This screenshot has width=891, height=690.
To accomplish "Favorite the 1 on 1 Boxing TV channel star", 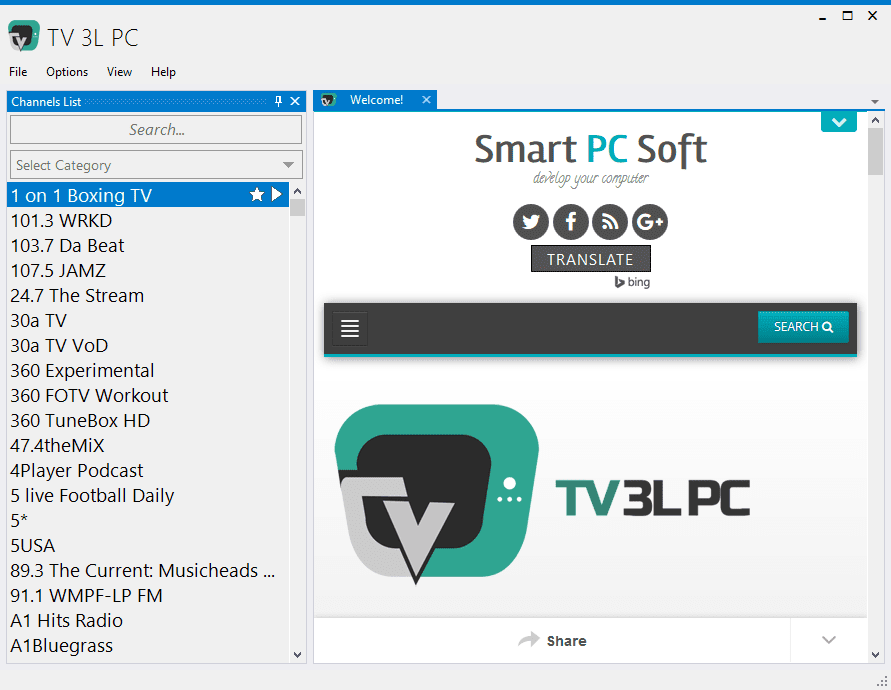I will tap(257, 195).
